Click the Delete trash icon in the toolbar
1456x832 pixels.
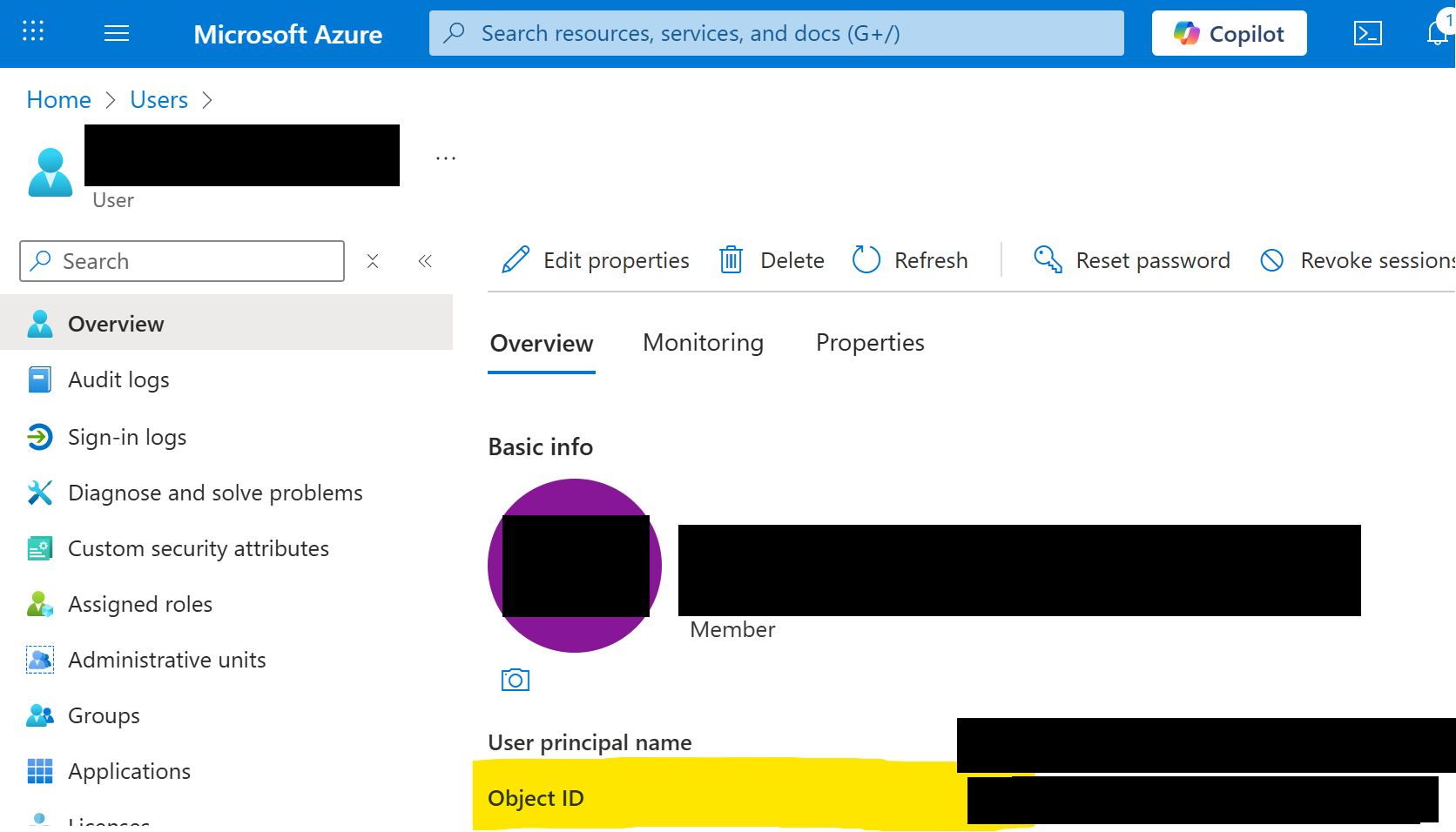coord(731,259)
